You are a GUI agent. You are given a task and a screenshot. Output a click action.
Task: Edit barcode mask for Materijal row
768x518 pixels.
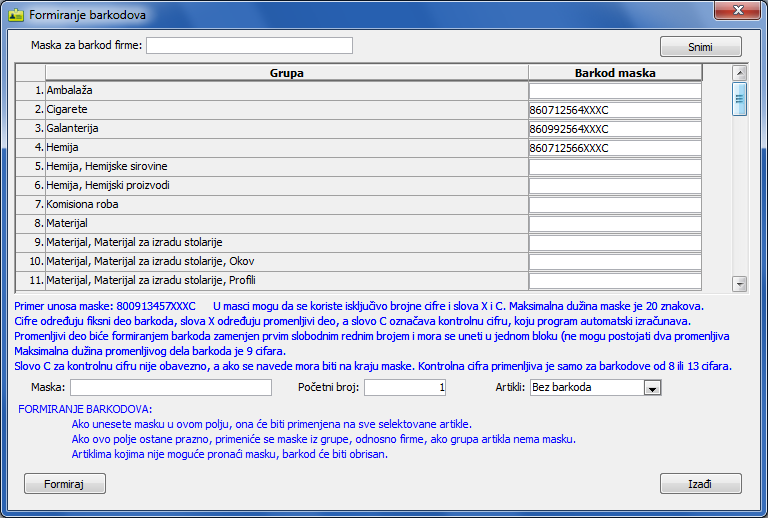coord(615,224)
